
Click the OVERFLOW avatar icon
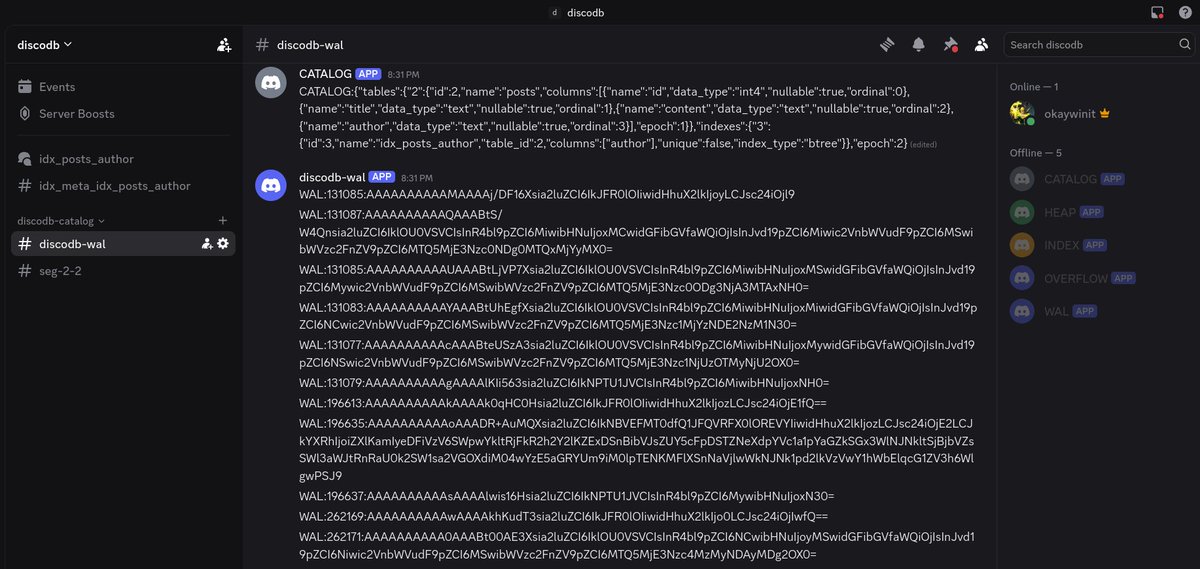[x=1021, y=278]
